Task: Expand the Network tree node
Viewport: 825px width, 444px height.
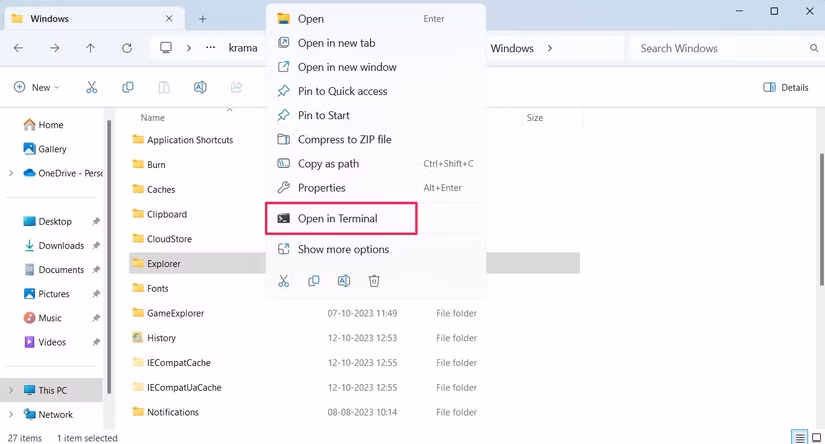Action: [11, 415]
